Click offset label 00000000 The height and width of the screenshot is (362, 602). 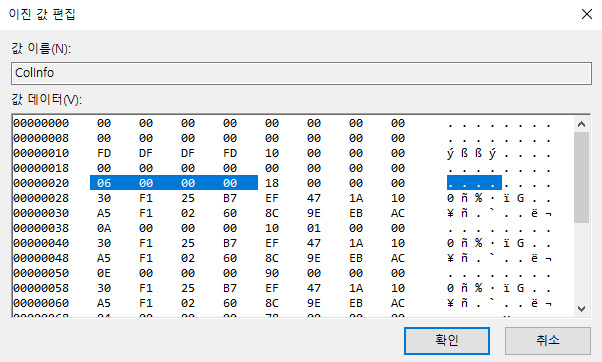(x=41, y=123)
